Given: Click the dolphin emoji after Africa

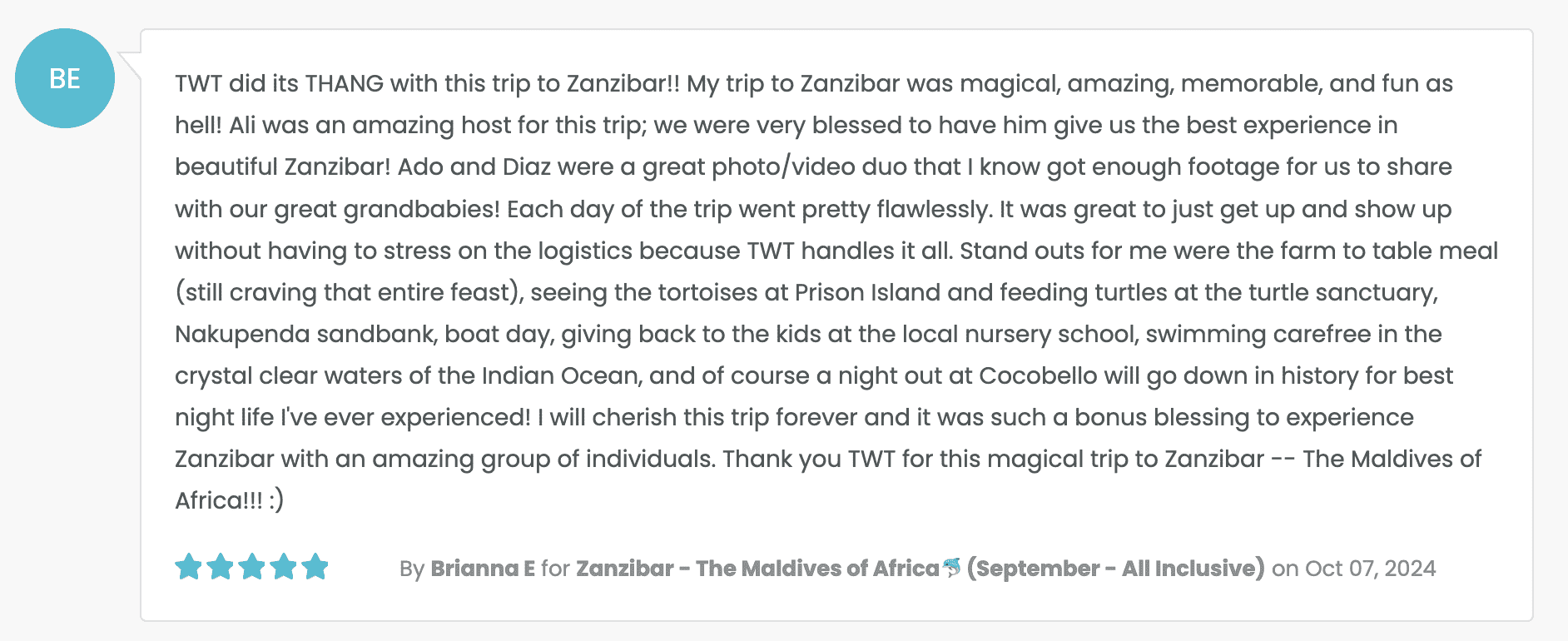Looking at the screenshot, I should click(x=952, y=568).
